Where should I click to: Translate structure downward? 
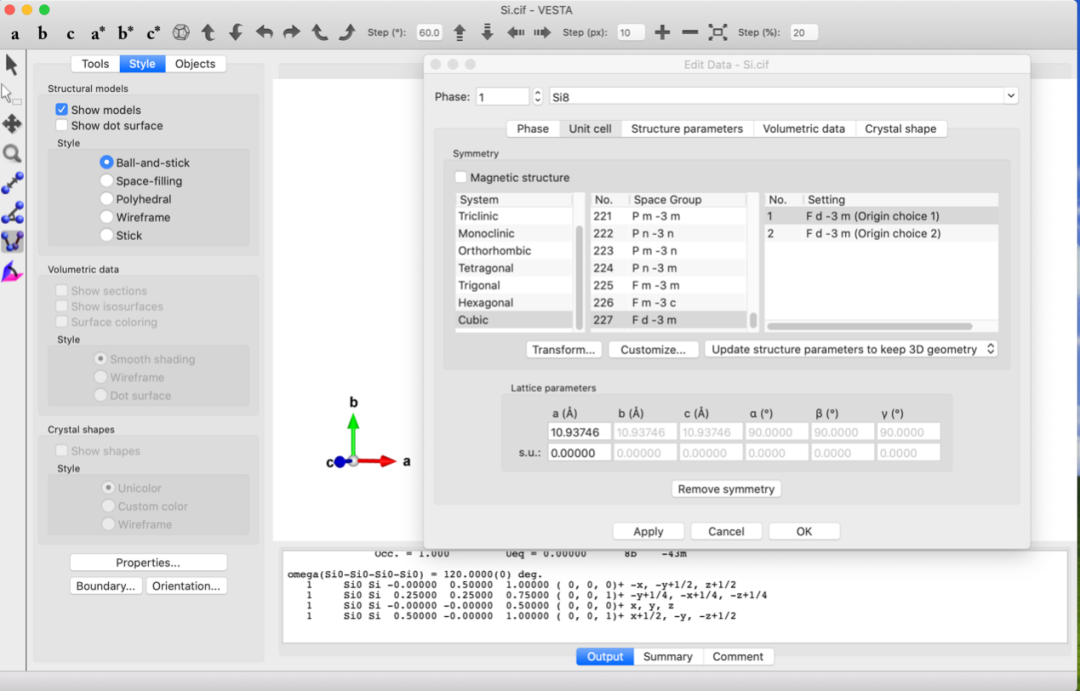pyautogui.click(x=487, y=32)
